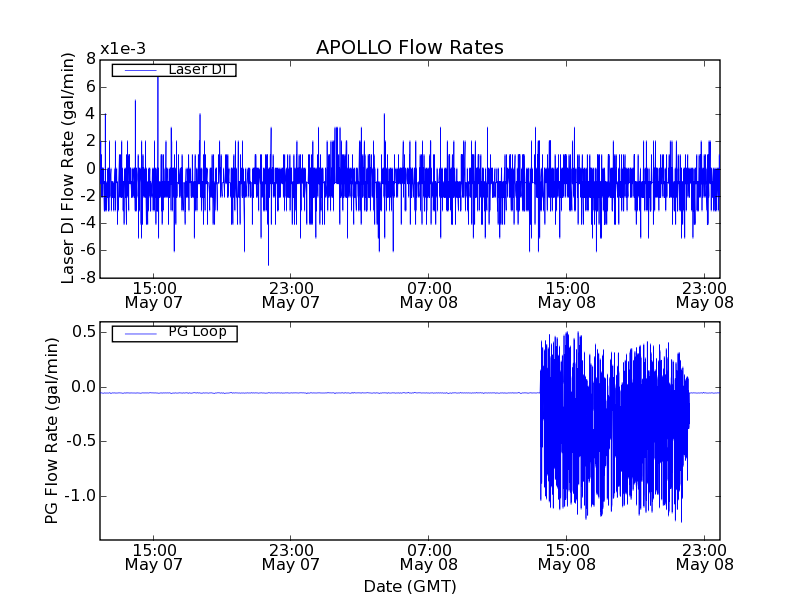
Task: Click the 8 tick on Laser DI y-axis
Action: (90, 58)
